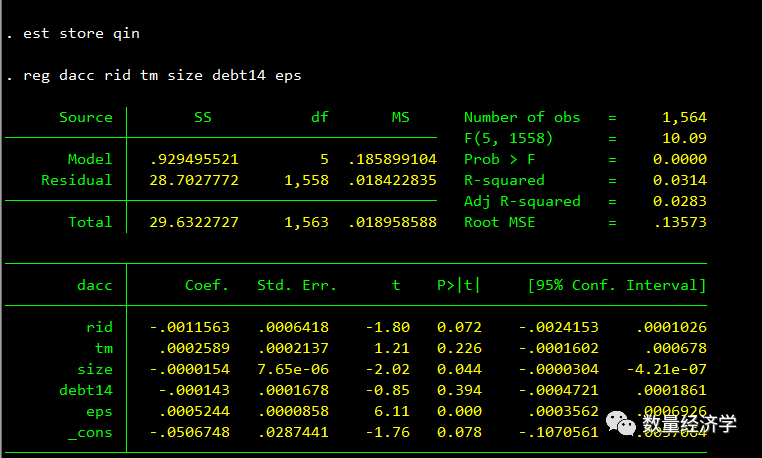Select rid p-value 0.072
This screenshot has height=458, width=762.
coord(459,327)
